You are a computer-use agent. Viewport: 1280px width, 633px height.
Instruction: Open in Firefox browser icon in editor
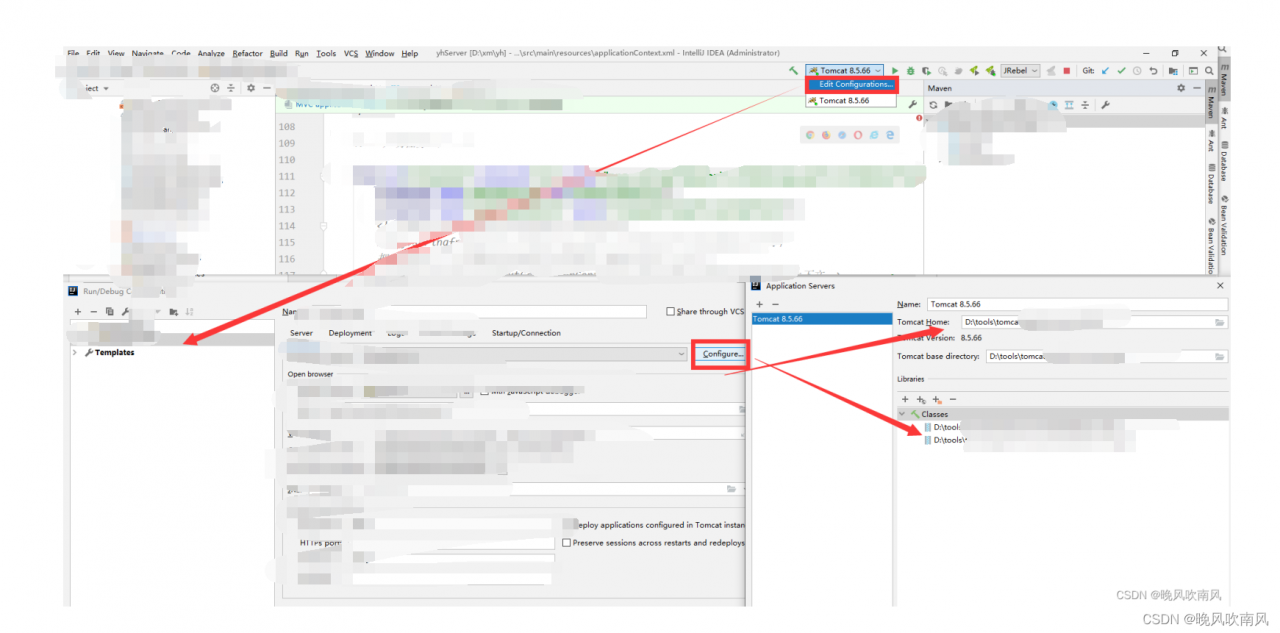point(826,135)
